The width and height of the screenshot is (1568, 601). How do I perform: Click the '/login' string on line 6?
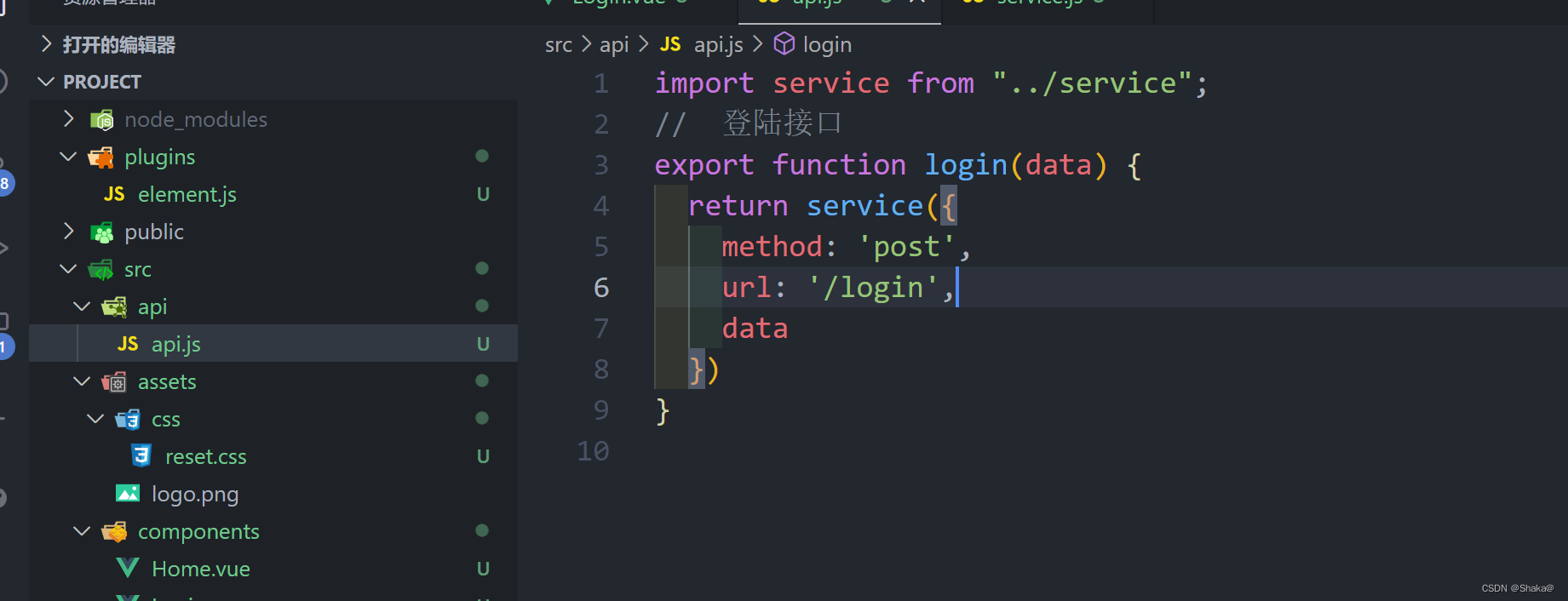[x=874, y=288]
